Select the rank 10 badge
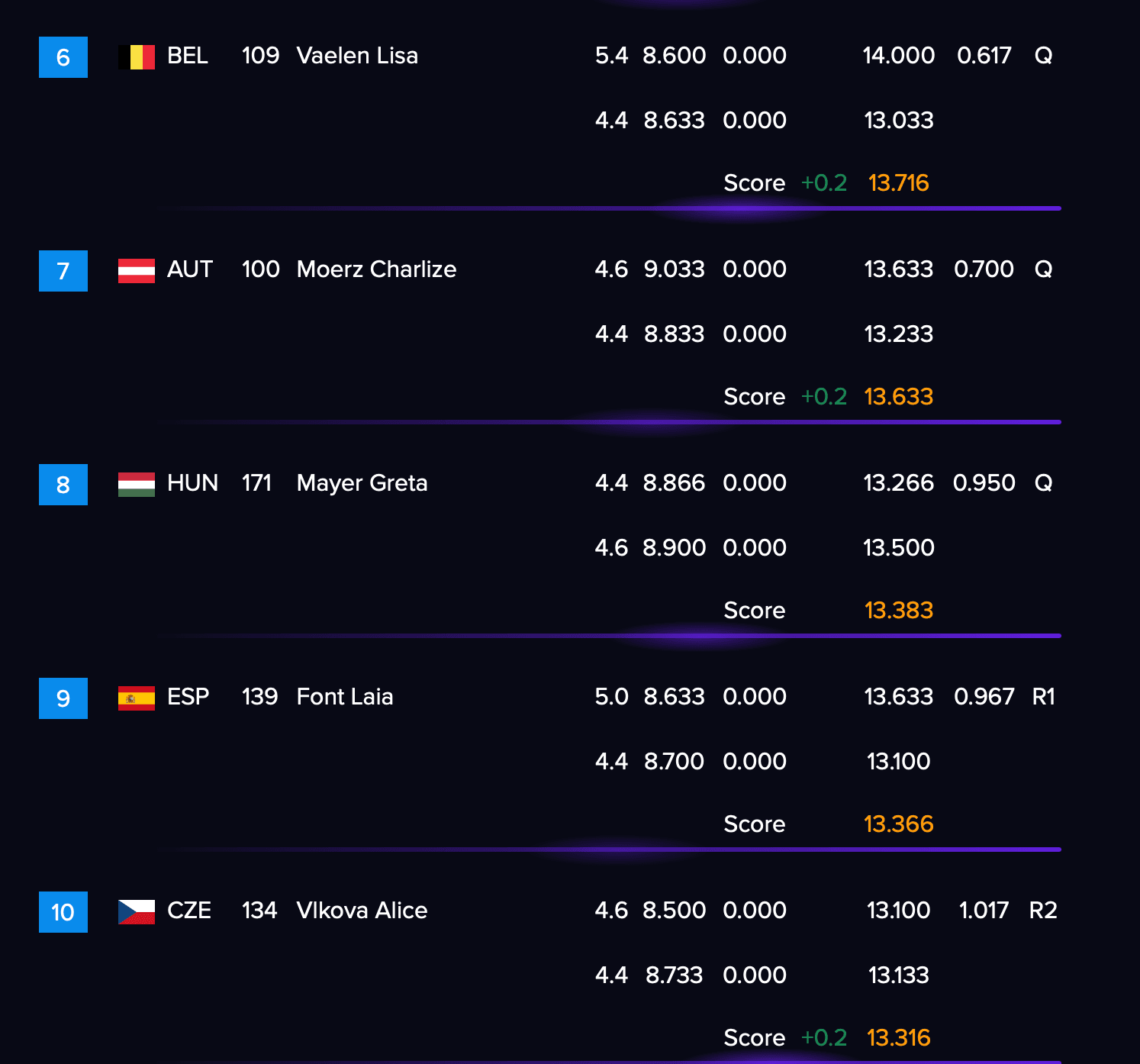The width and height of the screenshot is (1140, 1064). pos(63,912)
